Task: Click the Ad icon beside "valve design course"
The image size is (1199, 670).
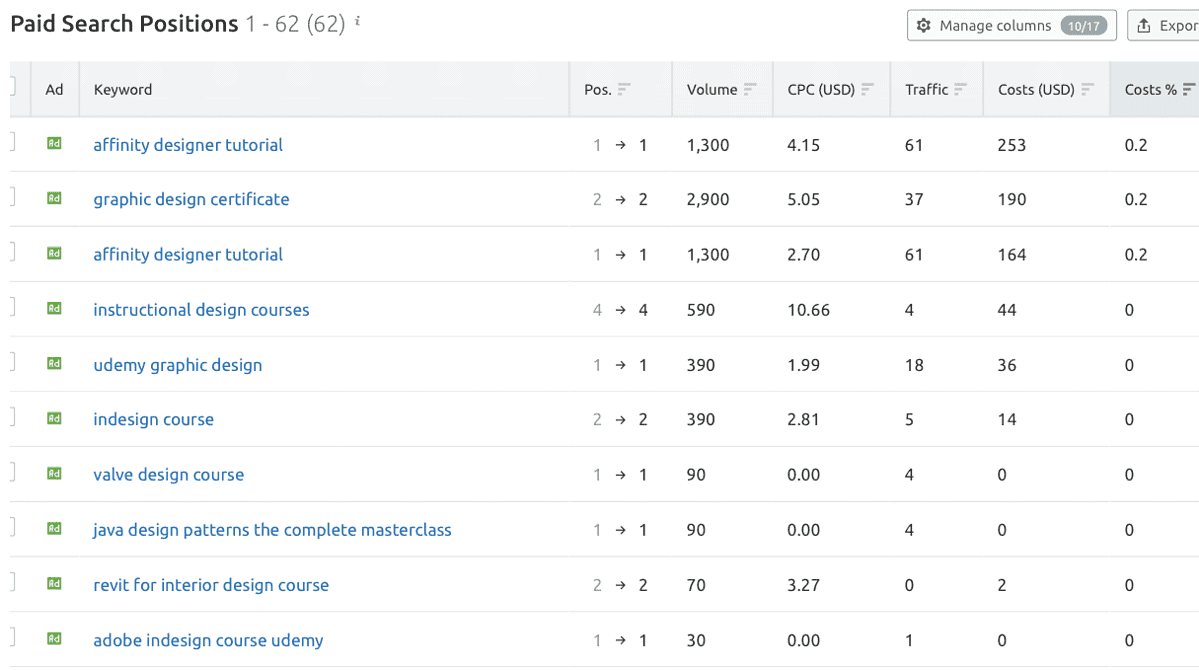Action: 53,474
